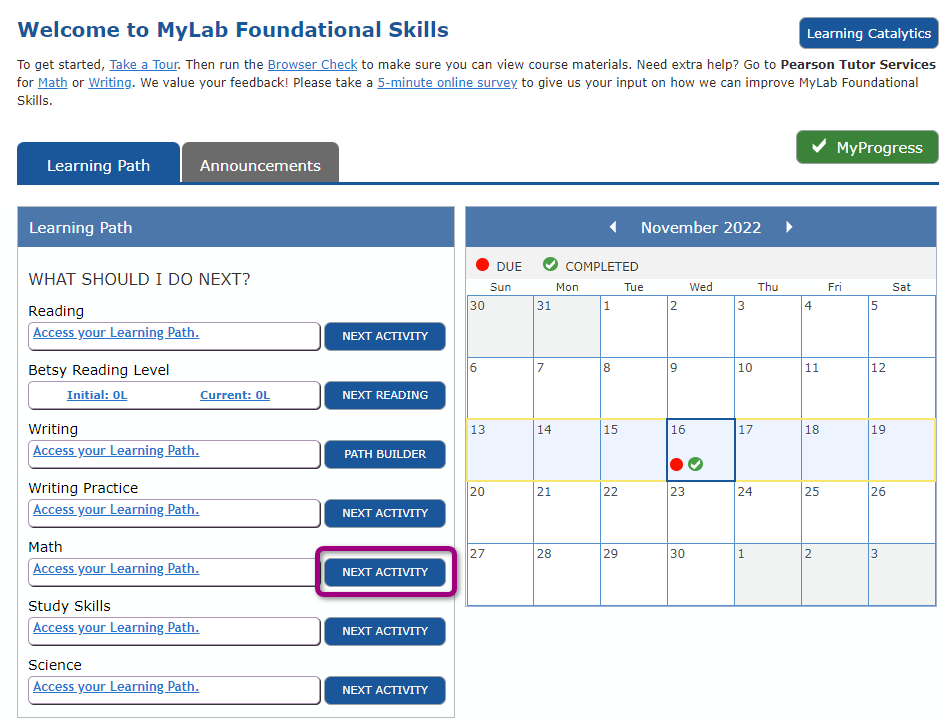Click the Betsy Reading Level label
This screenshot has height=724, width=951.
click(x=99, y=370)
